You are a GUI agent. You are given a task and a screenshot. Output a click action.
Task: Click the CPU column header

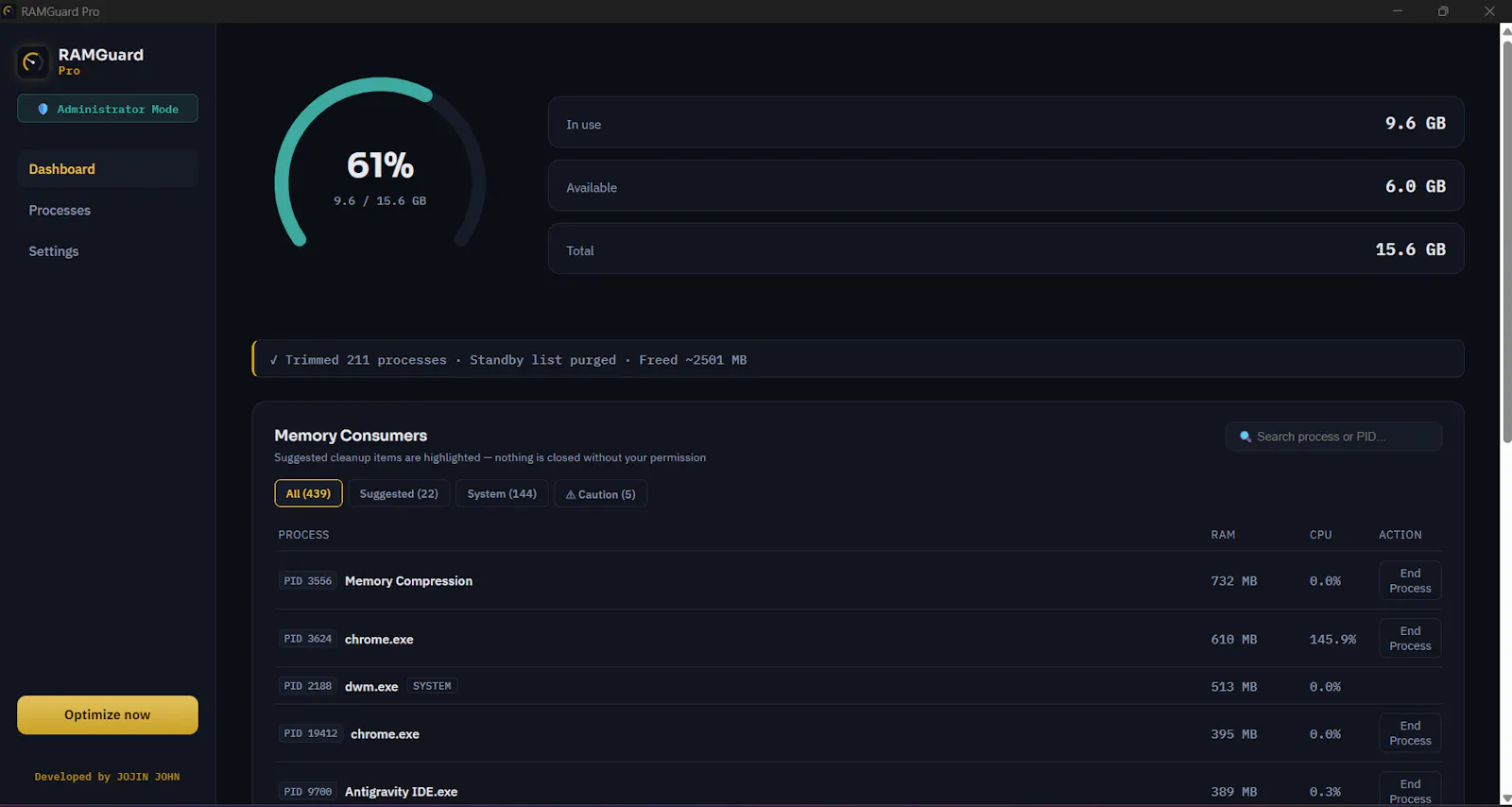pyautogui.click(x=1320, y=535)
